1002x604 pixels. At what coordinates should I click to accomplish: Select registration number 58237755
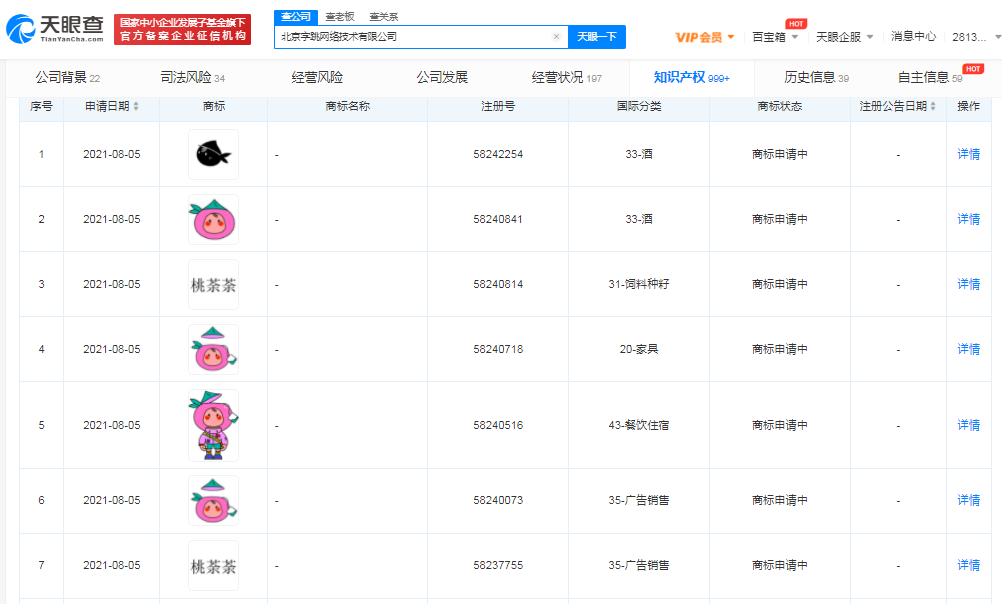[498, 566]
